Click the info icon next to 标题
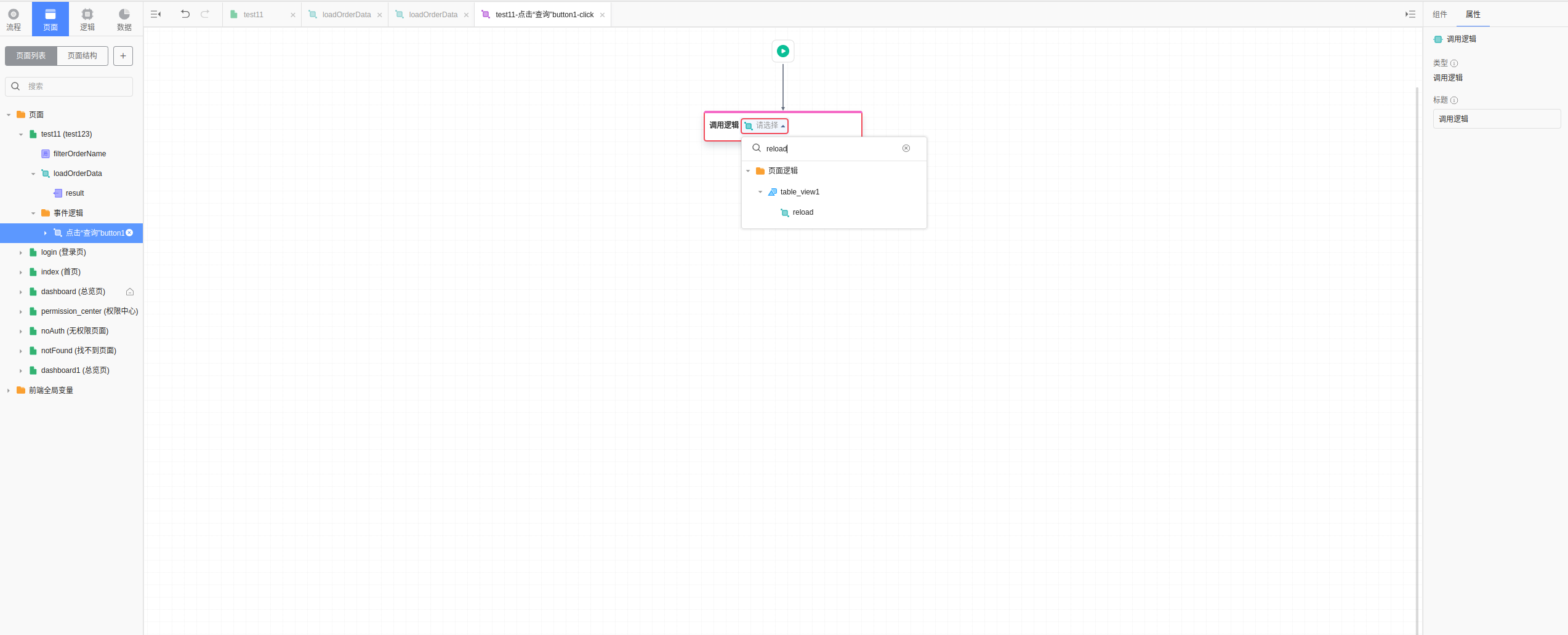The width and height of the screenshot is (1568, 635). tap(1454, 100)
